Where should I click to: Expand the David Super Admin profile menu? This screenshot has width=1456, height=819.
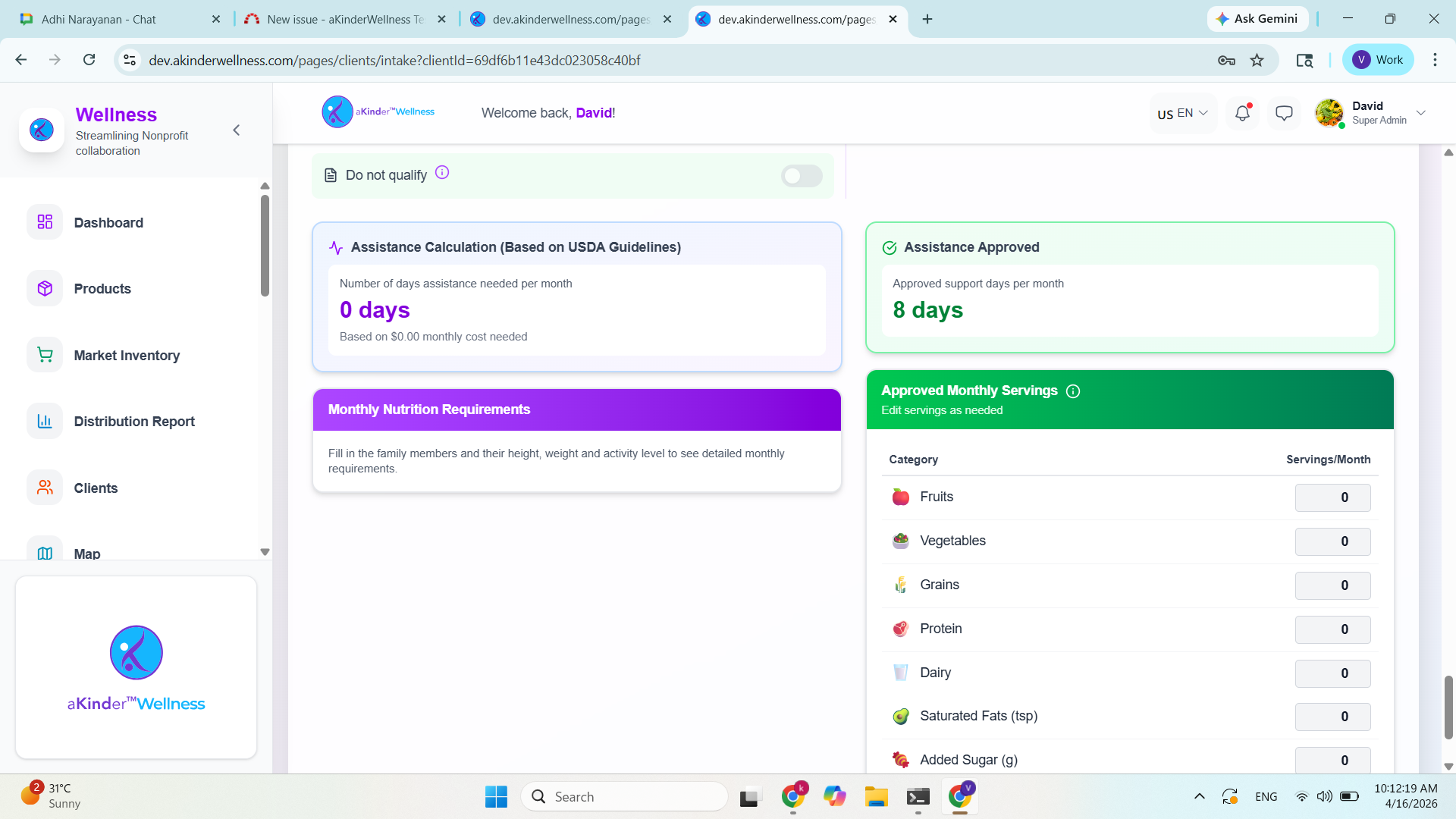[x=1420, y=113]
